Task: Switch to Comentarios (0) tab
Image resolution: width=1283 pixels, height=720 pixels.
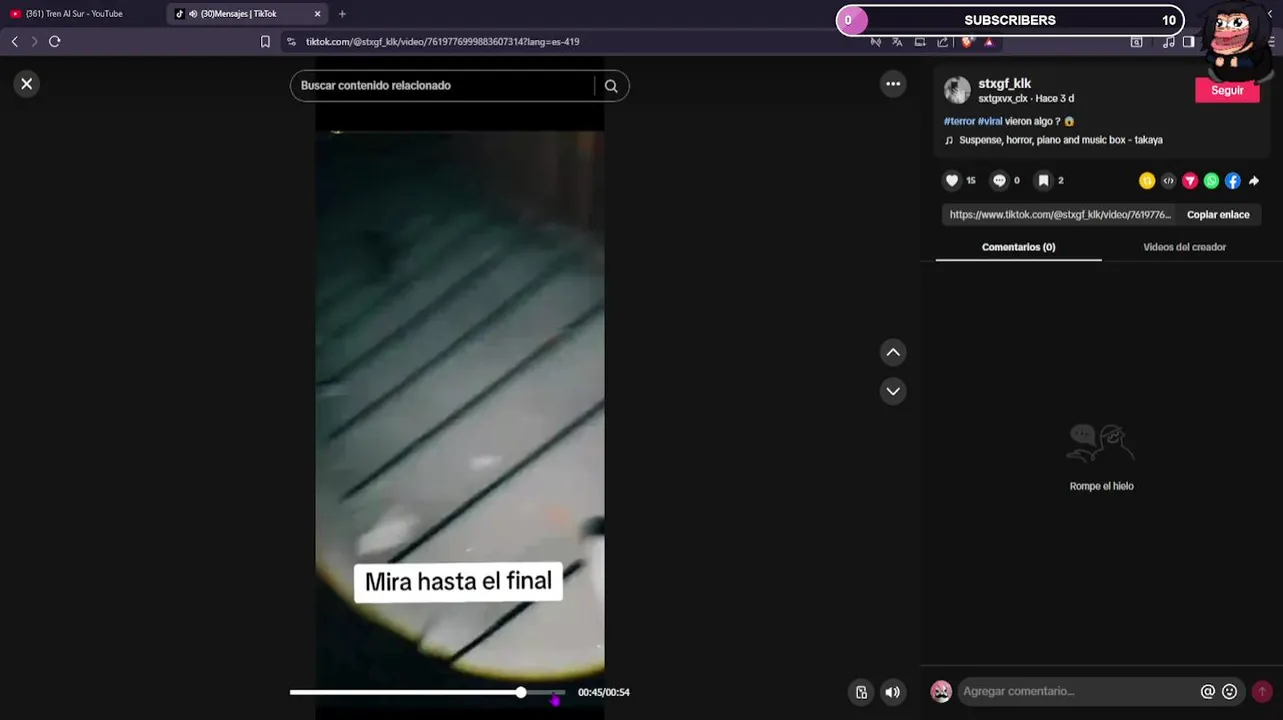Action: [1018, 247]
